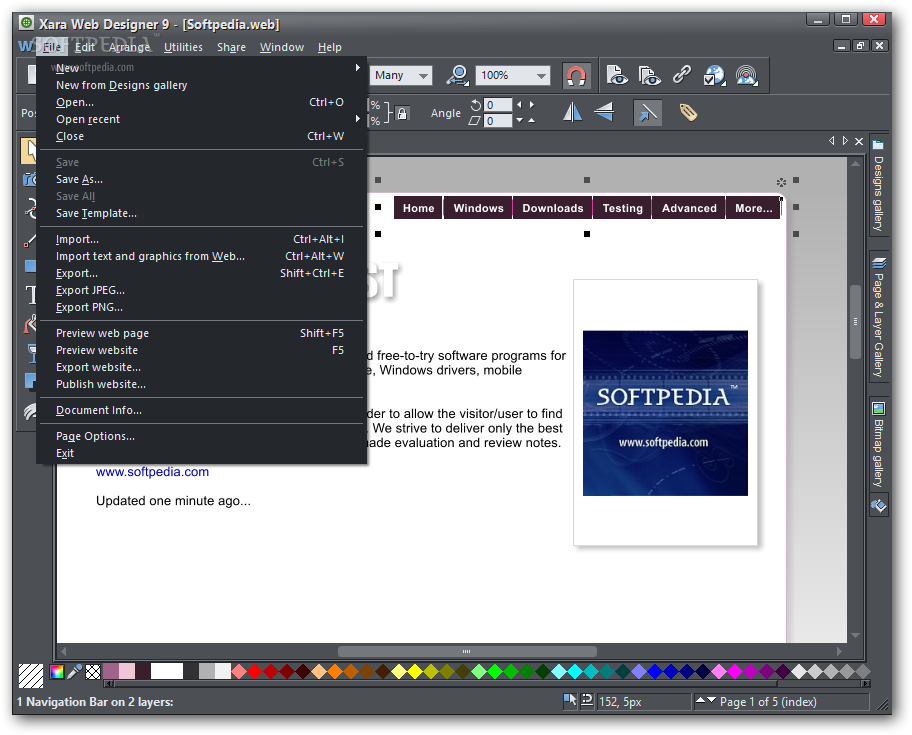Click the flip vertical icon
The width and height of the screenshot is (912, 735).
[604, 112]
